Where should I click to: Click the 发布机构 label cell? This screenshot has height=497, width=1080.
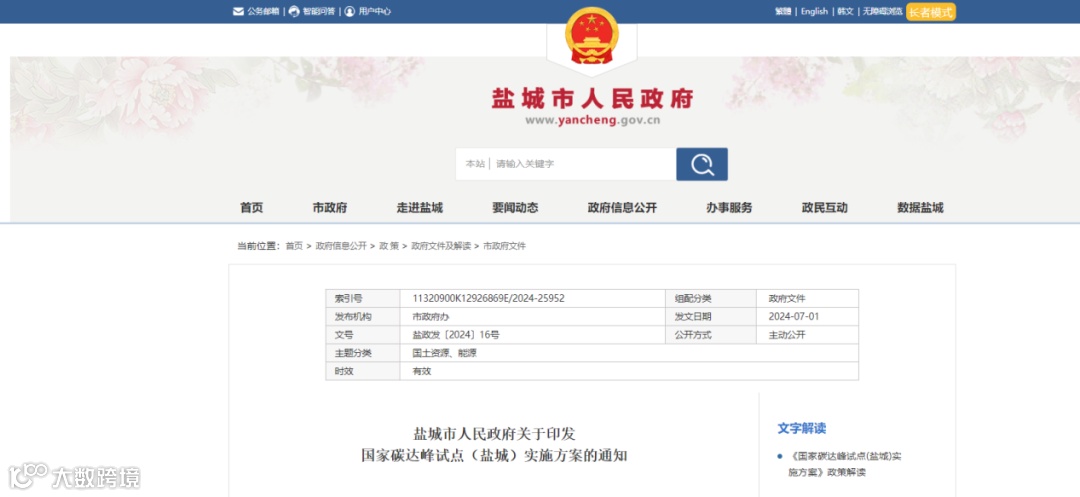(363, 317)
